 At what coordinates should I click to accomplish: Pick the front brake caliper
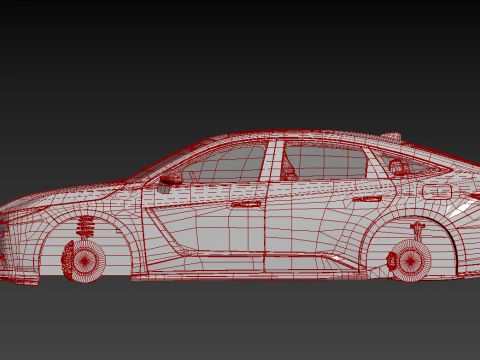click(x=68, y=259)
